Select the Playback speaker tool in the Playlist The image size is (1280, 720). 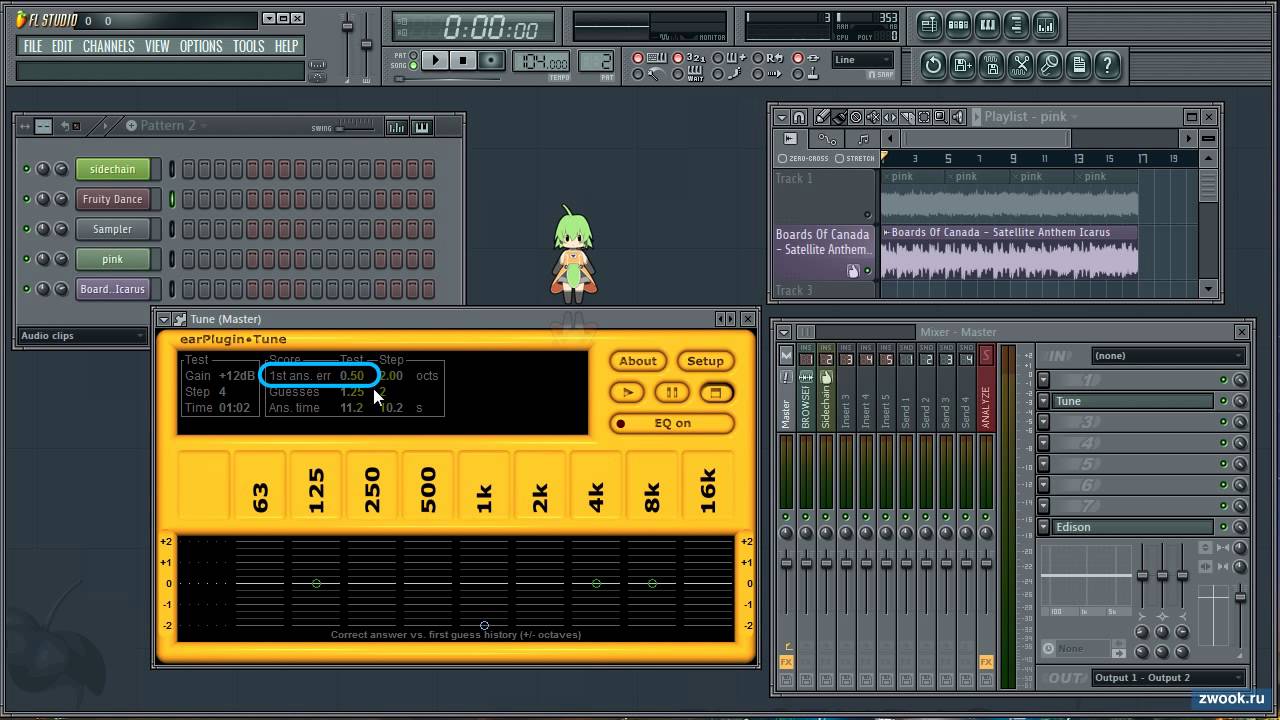[x=958, y=117]
